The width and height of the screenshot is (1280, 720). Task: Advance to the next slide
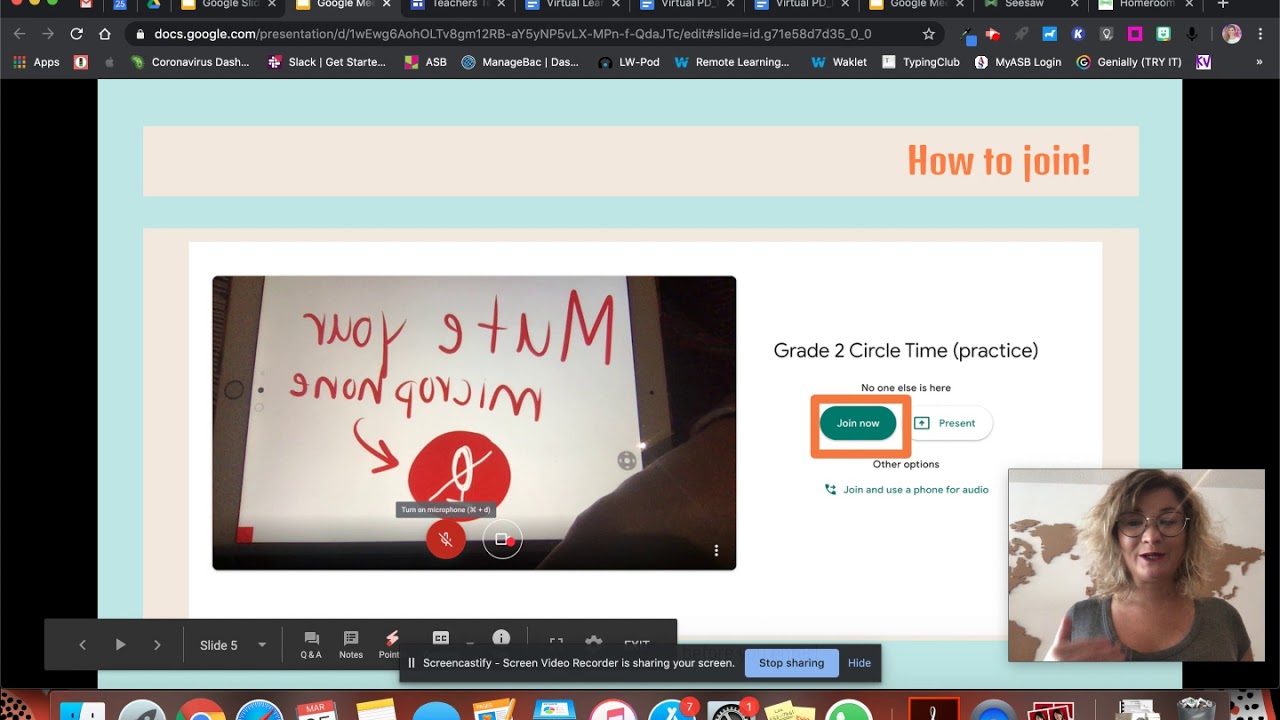pyautogui.click(x=157, y=645)
